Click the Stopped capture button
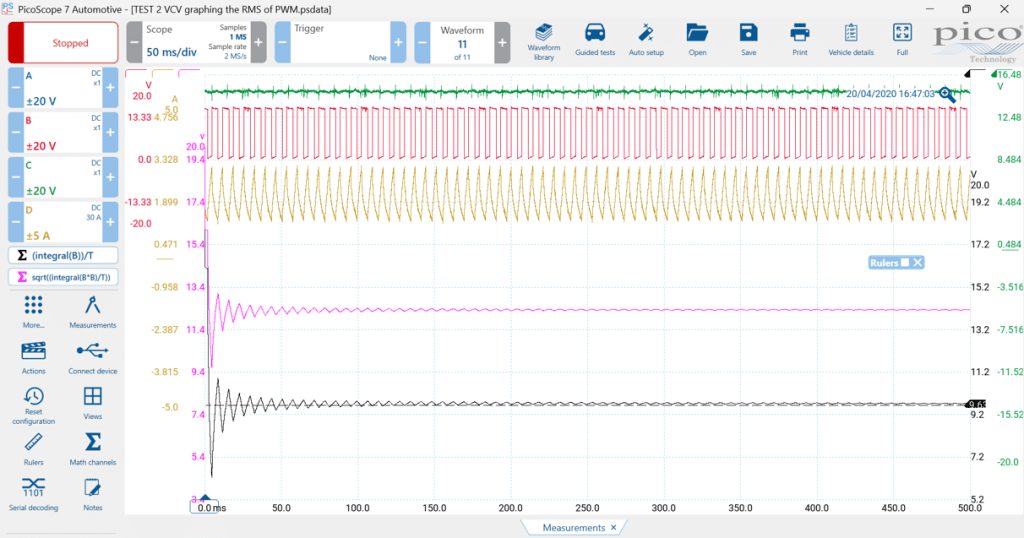 (63, 42)
